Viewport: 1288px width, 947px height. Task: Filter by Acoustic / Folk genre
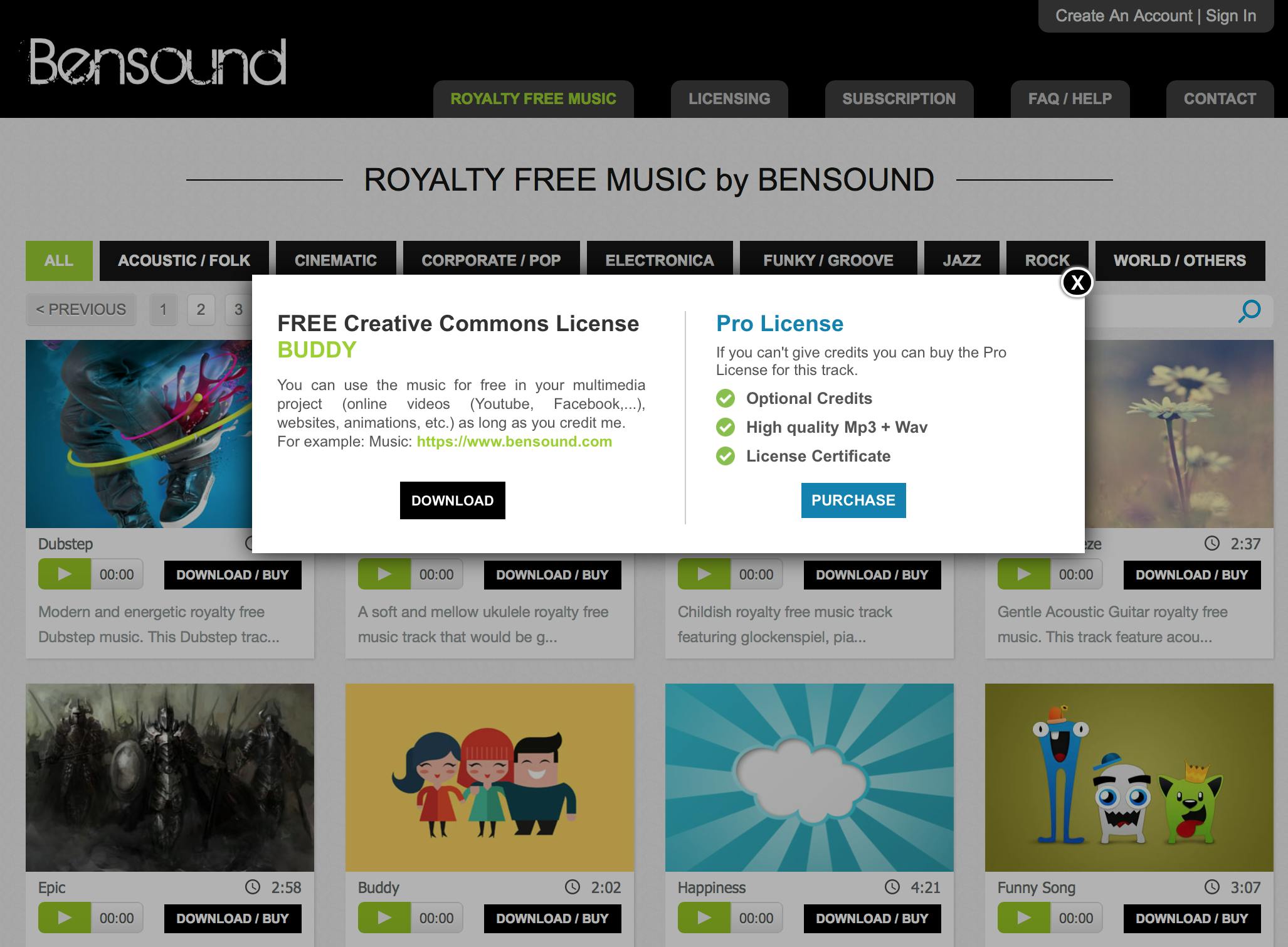pyautogui.click(x=184, y=260)
